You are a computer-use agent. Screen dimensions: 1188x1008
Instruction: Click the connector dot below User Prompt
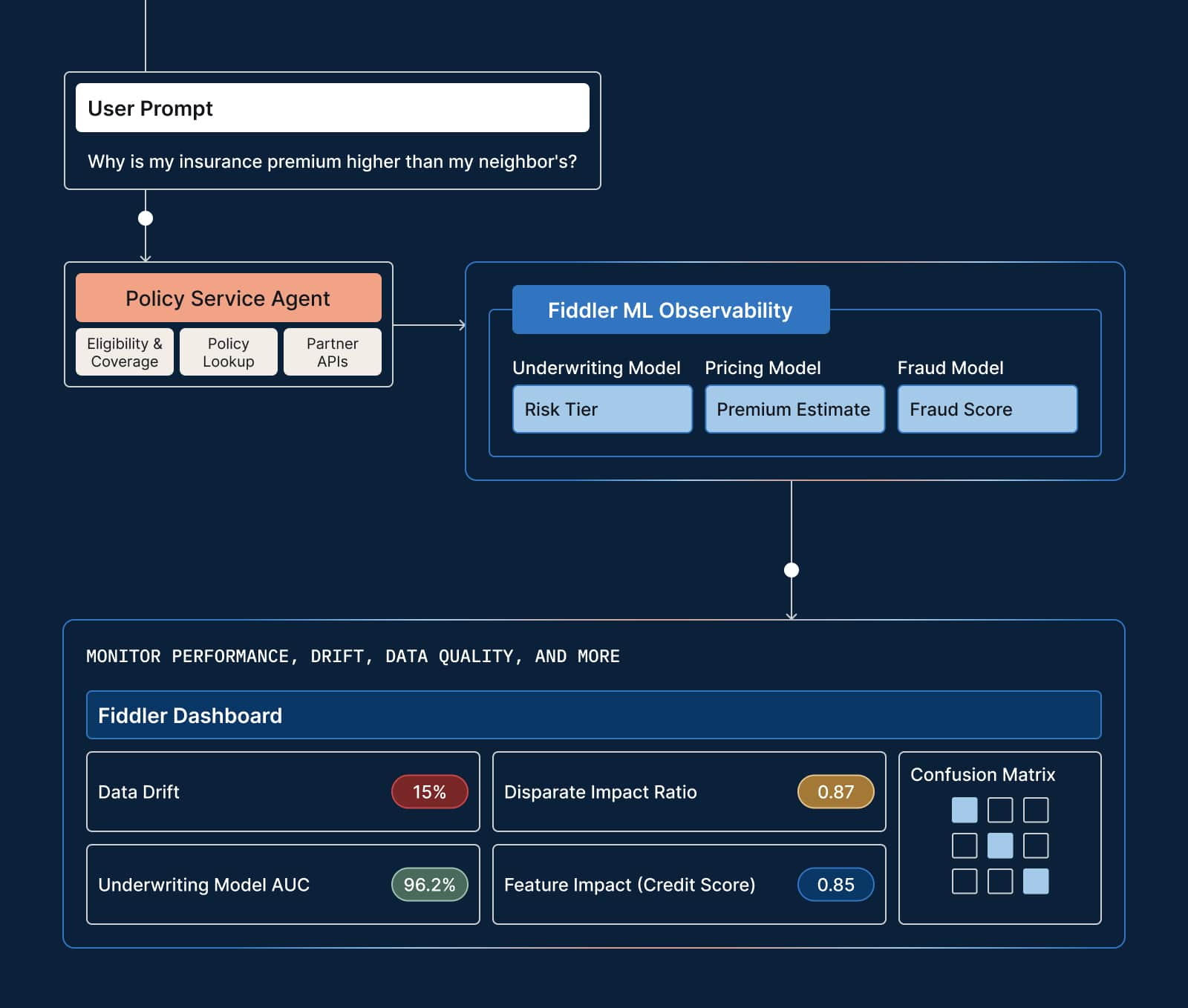click(146, 218)
